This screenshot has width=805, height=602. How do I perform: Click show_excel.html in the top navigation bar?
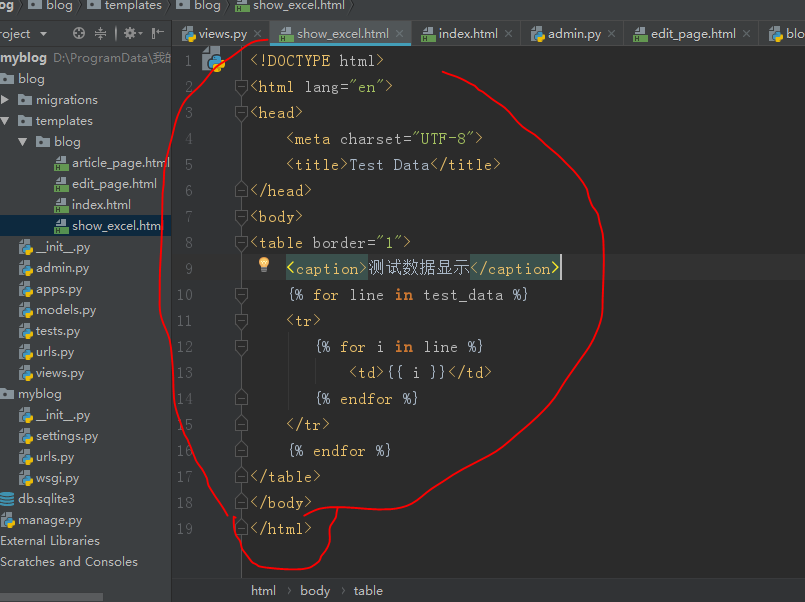pyautogui.click(x=299, y=6)
